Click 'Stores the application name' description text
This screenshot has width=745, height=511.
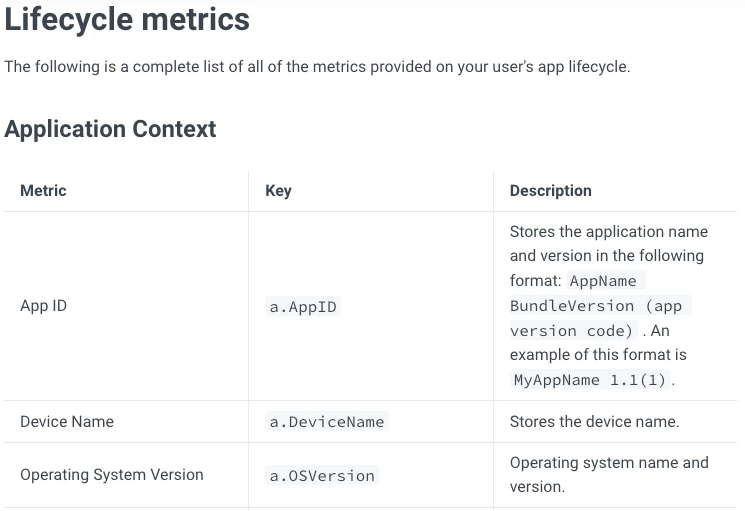pos(609,232)
